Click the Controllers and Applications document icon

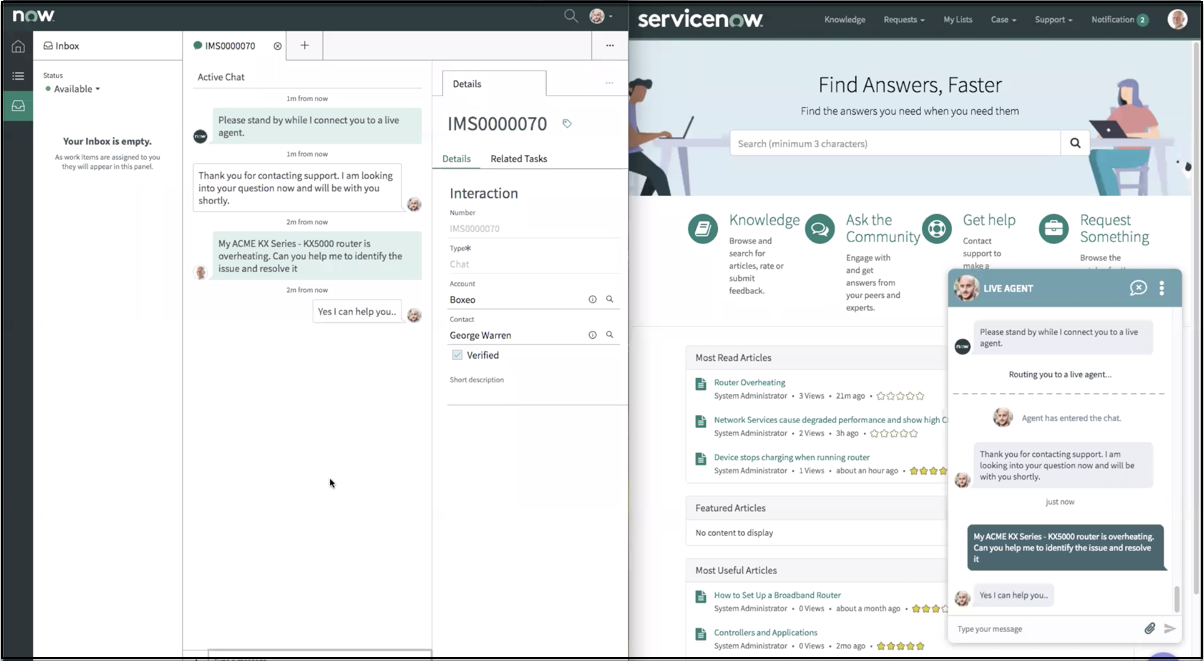701,634
